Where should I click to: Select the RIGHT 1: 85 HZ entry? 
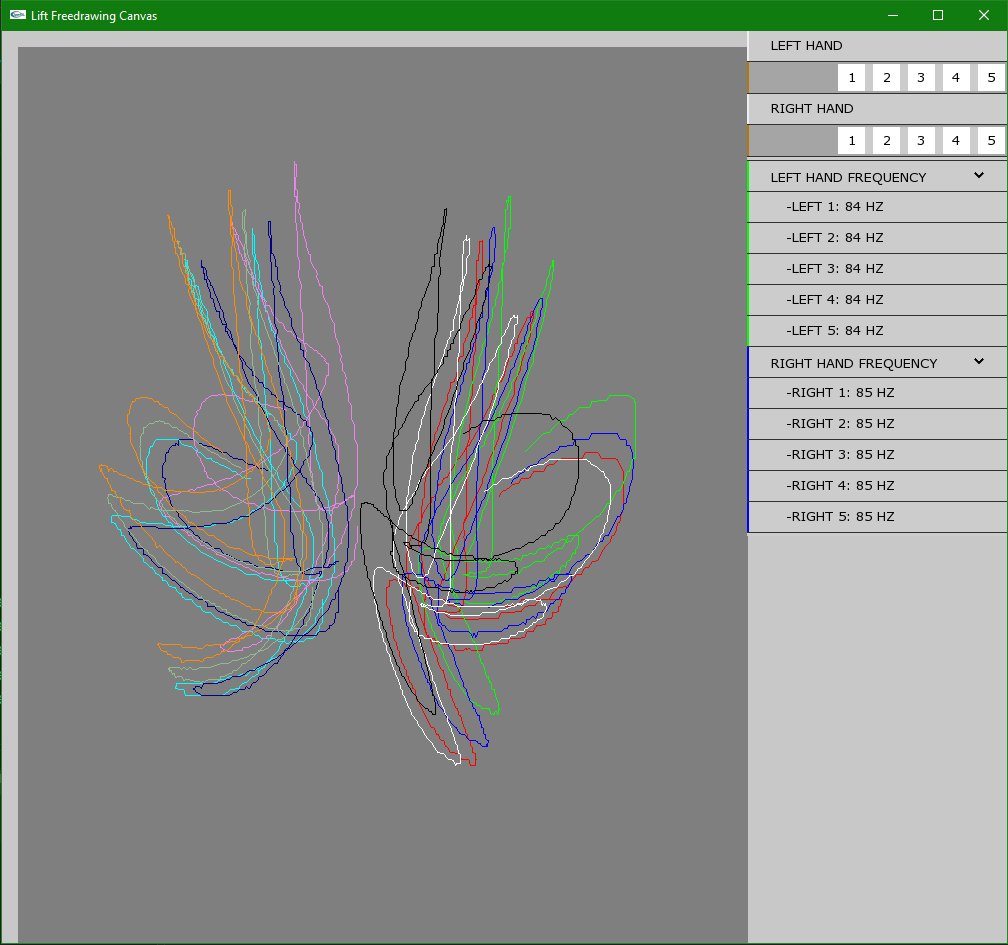coord(840,393)
